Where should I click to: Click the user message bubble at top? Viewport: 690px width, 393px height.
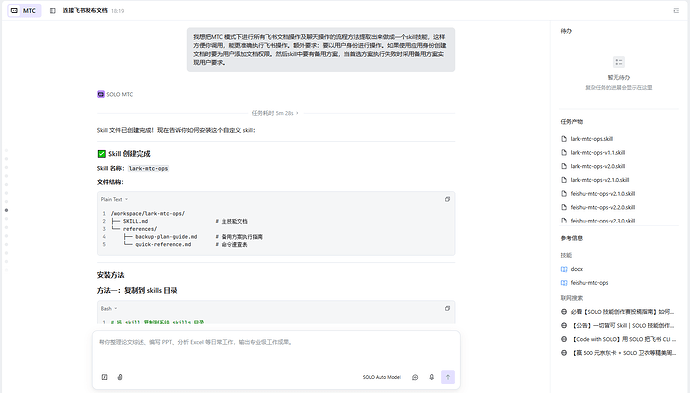[321, 50]
